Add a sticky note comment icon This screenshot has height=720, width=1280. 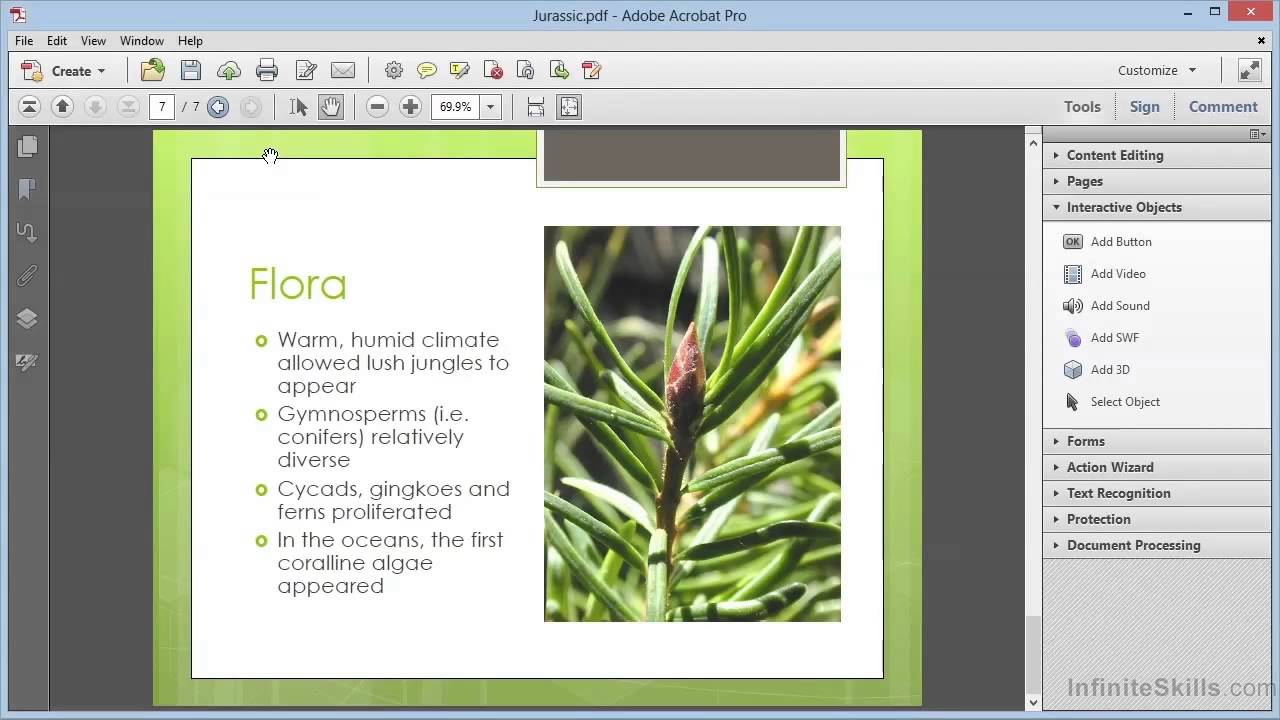427,70
